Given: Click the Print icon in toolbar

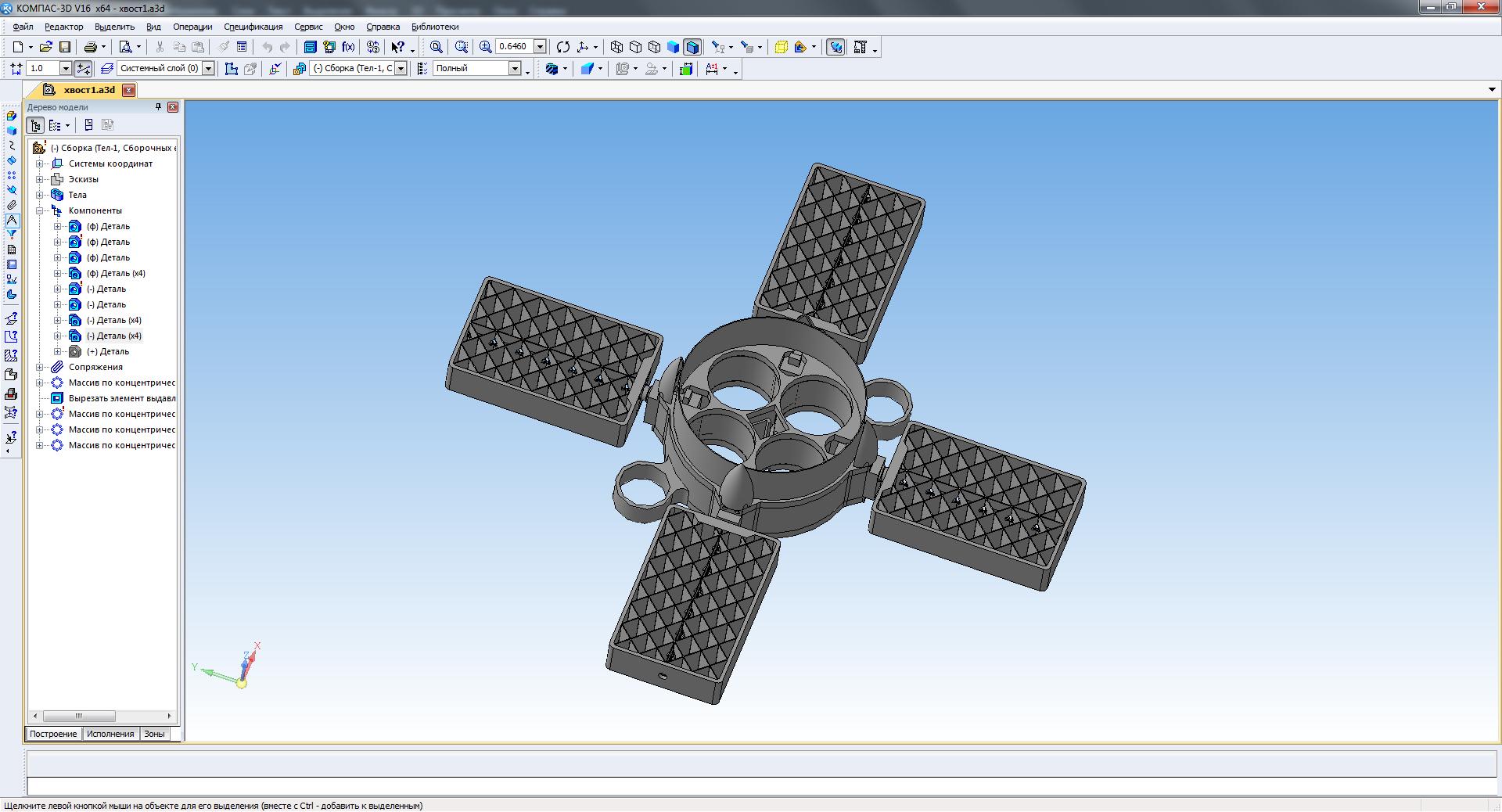Looking at the screenshot, I should tap(90, 48).
